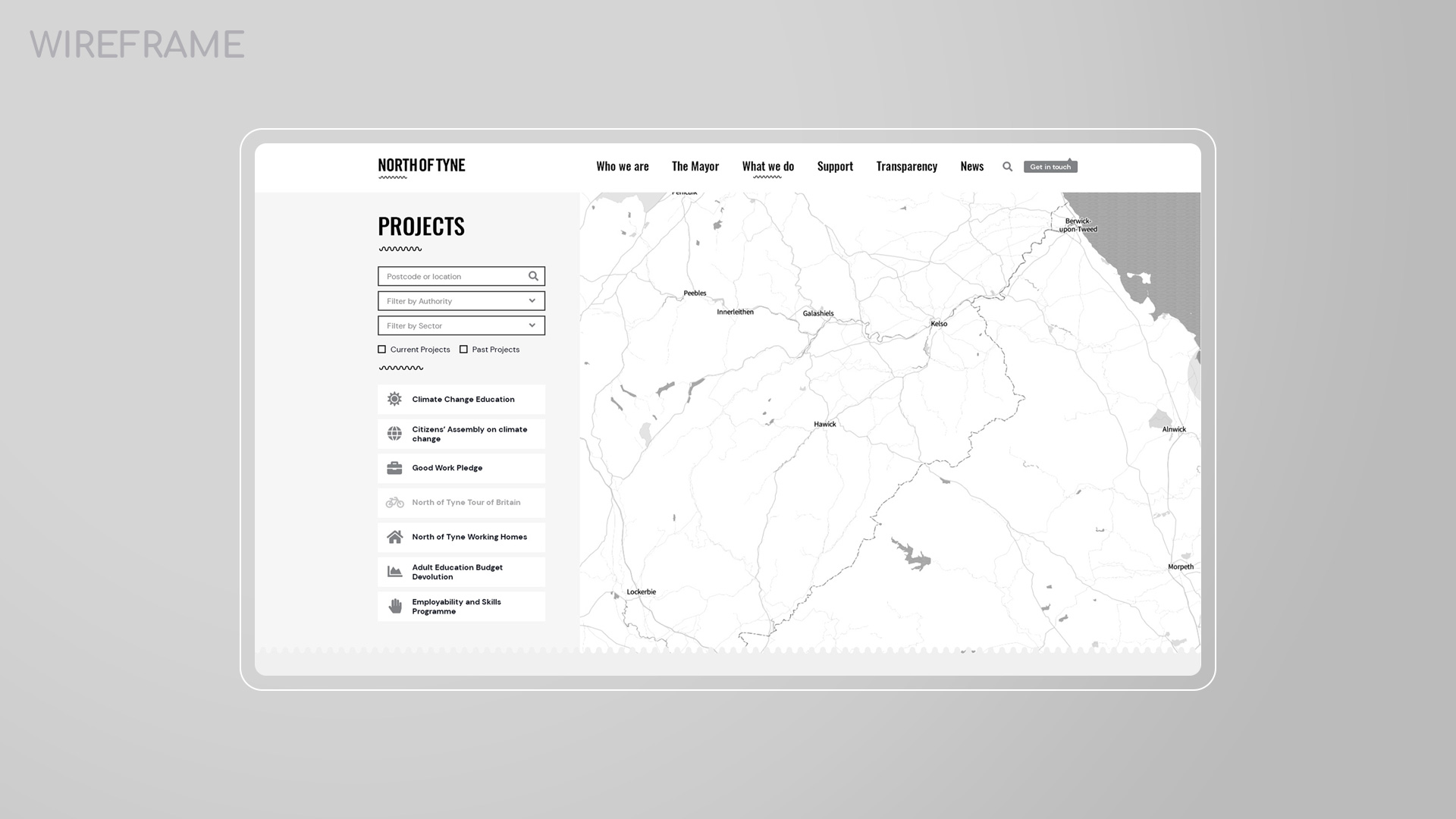Viewport: 1456px width, 819px height.
Task: Click the chart icon for Adult Education Budget
Action: pos(394,572)
